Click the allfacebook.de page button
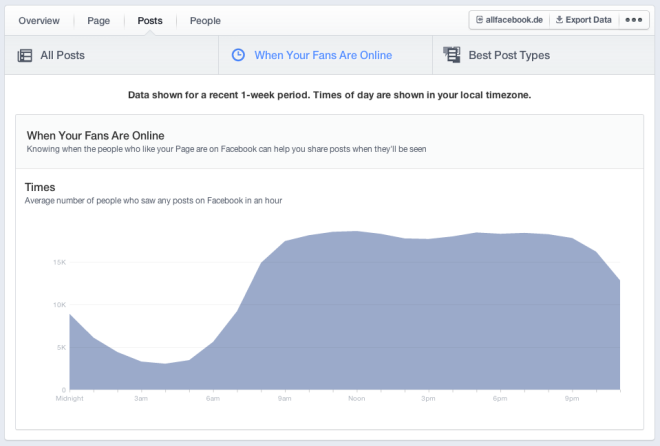Viewport: 660px width, 446px height. pyautogui.click(x=511, y=20)
